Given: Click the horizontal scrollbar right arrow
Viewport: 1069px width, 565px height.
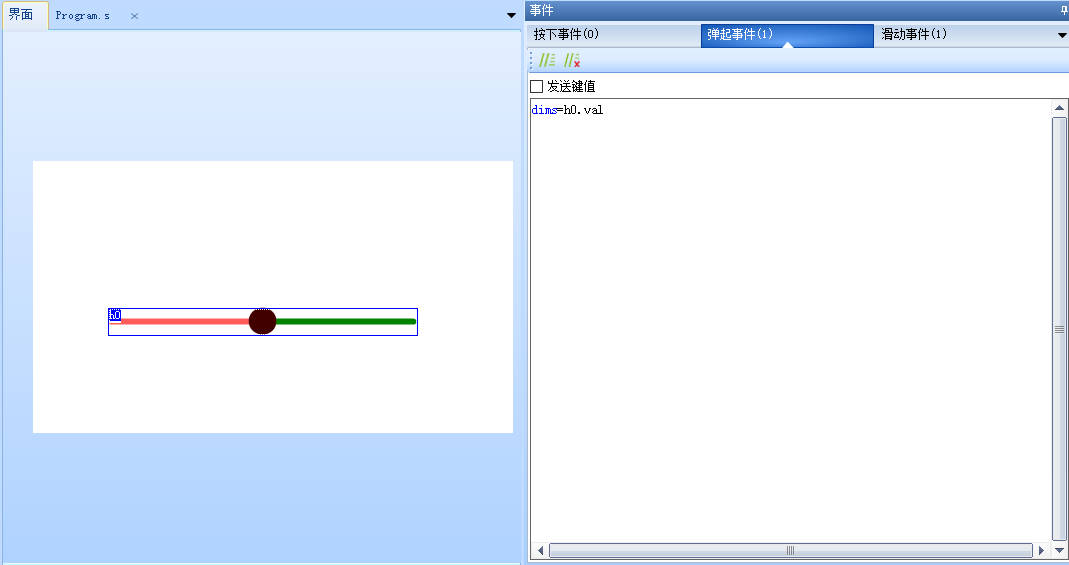Looking at the screenshot, I should [1041, 550].
